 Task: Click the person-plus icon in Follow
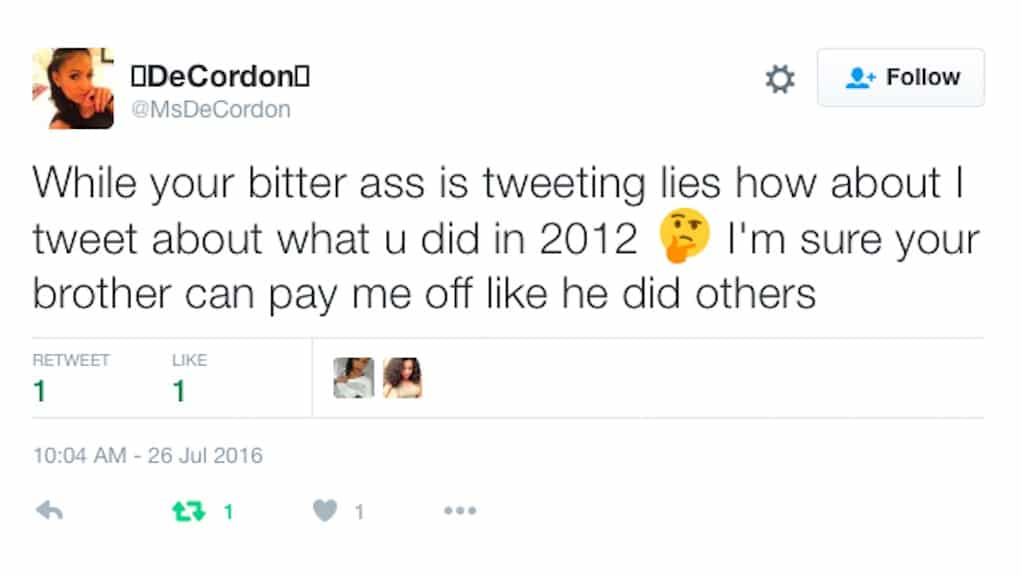click(x=860, y=78)
